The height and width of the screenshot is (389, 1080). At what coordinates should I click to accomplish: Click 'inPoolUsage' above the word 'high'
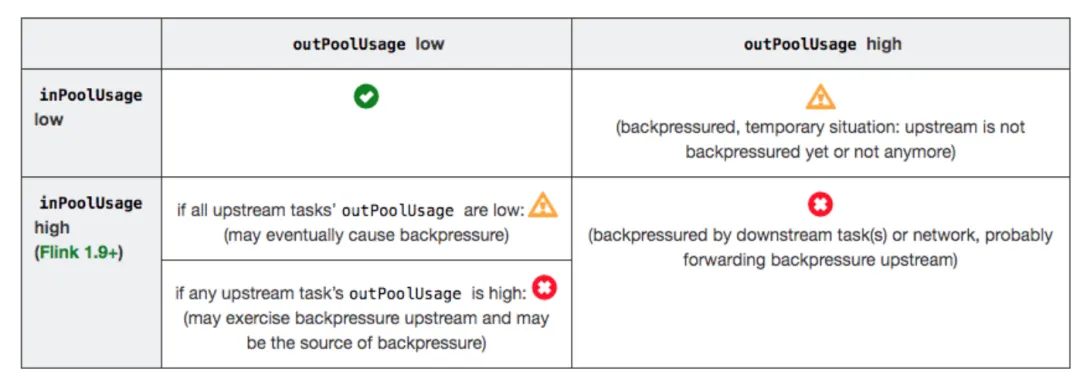point(91,202)
